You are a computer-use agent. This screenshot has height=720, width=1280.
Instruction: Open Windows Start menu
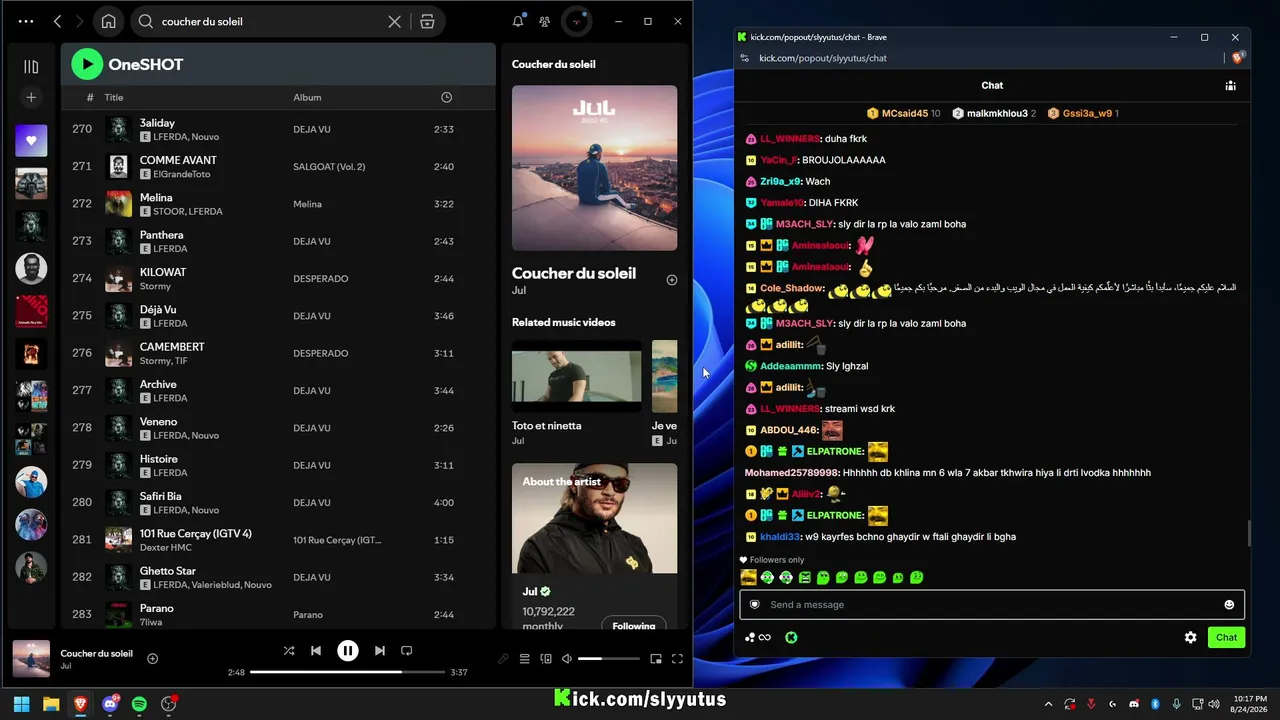pyautogui.click(x=21, y=704)
